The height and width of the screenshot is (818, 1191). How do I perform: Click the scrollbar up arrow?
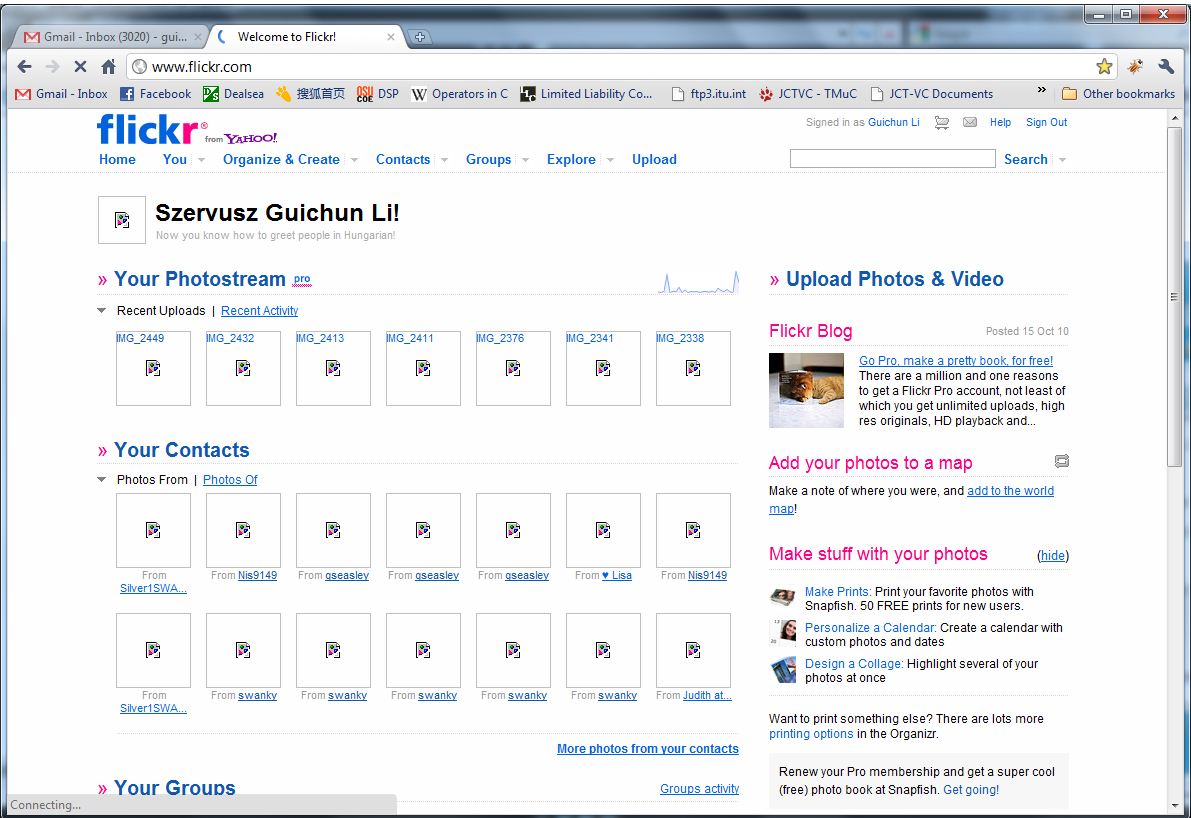pyautogui.click(x=1174, y=118)
